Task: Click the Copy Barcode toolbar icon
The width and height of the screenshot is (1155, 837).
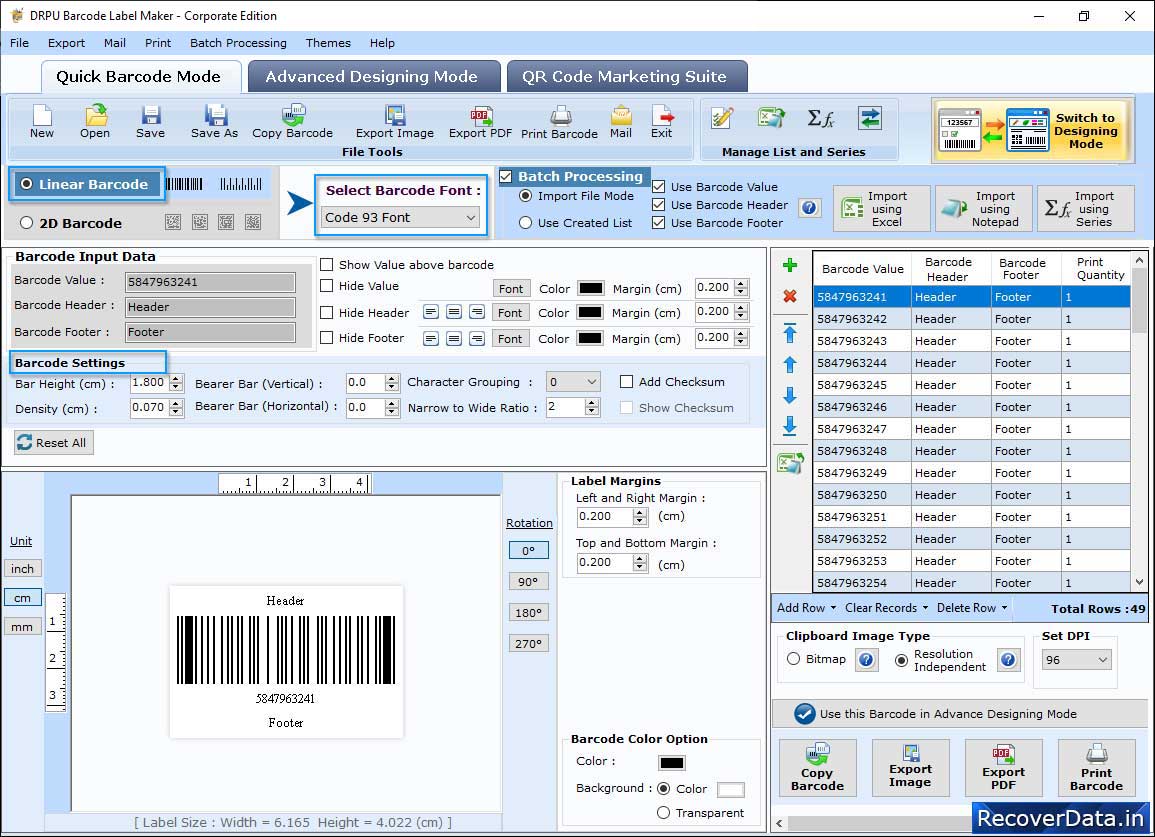Action: click(292, 122)
